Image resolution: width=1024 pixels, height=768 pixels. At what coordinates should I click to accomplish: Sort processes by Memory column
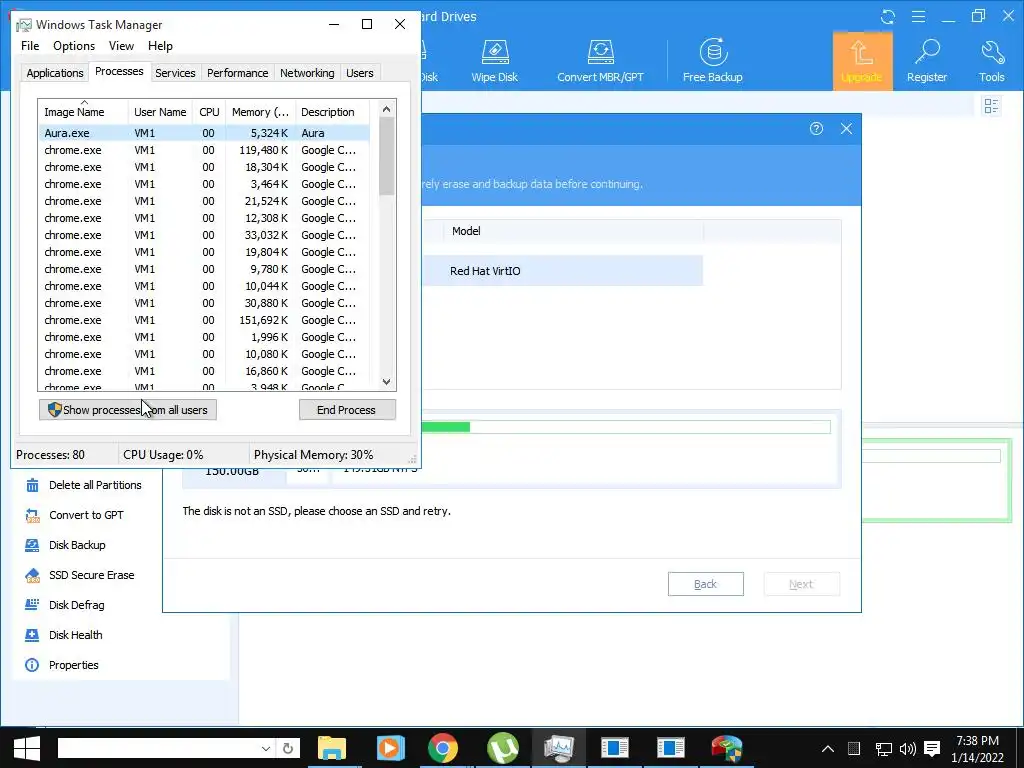tap(261, 112)
